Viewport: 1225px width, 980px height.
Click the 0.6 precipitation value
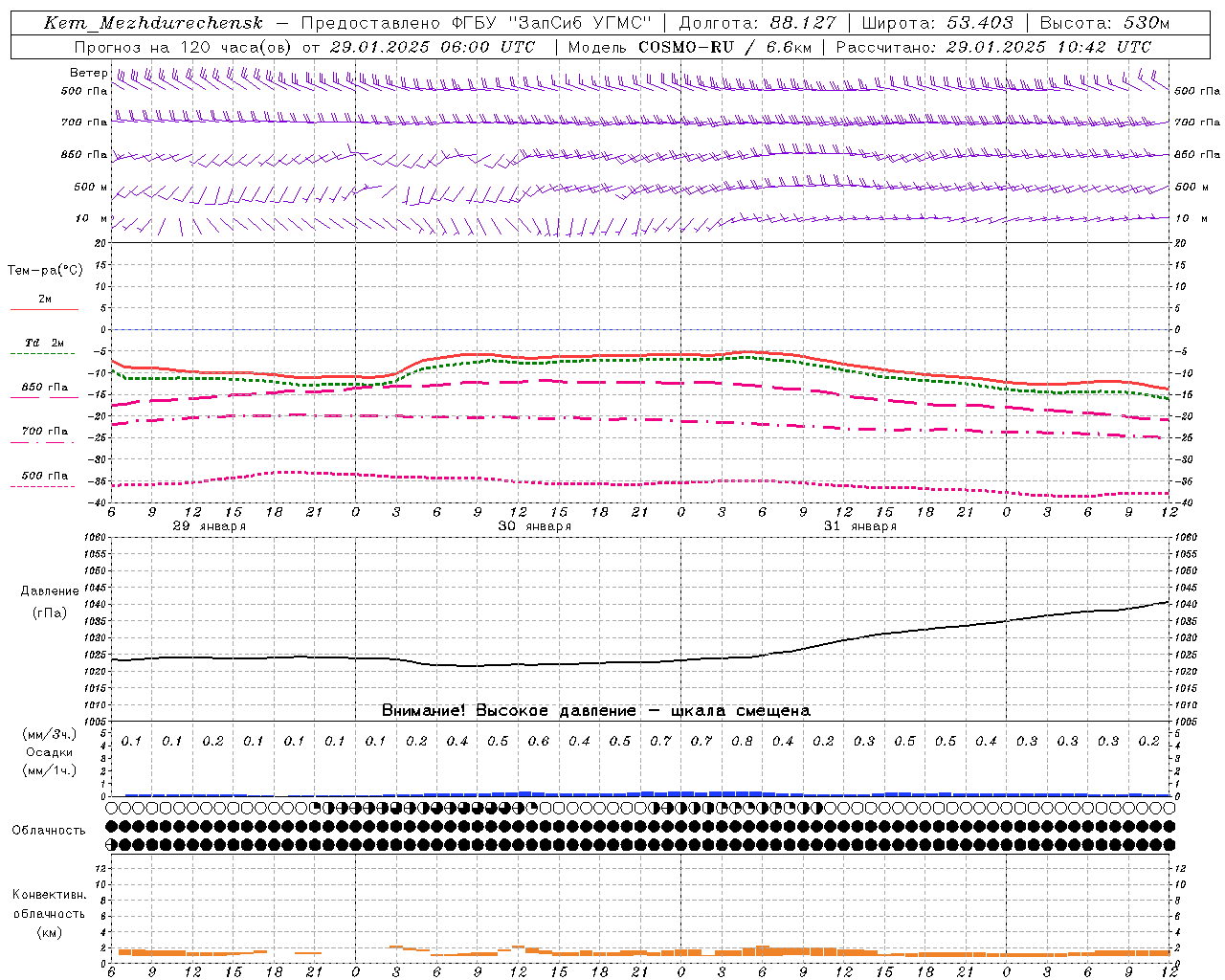(x=539, y=741)
